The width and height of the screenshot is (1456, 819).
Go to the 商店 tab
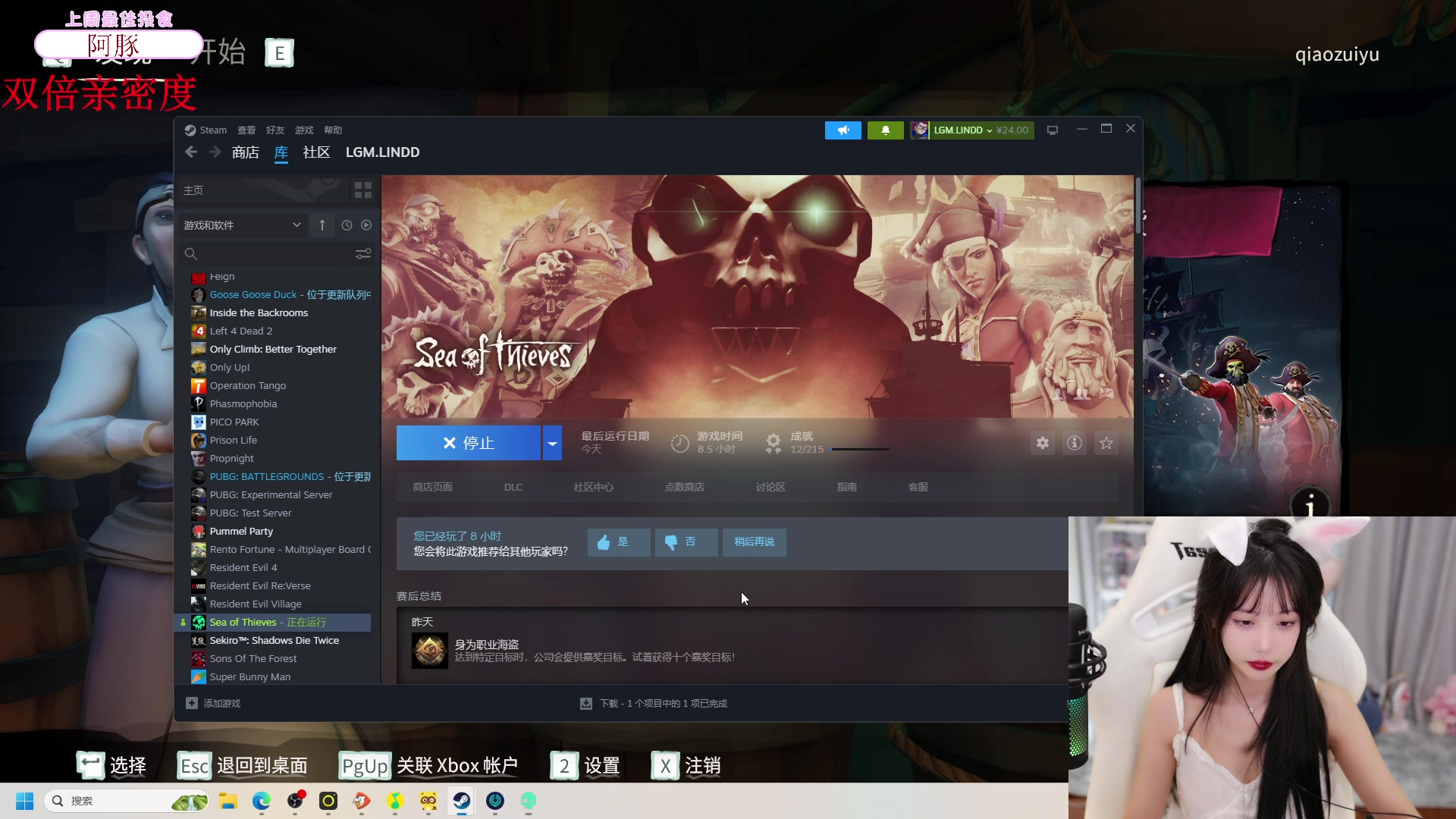[246, 152]
